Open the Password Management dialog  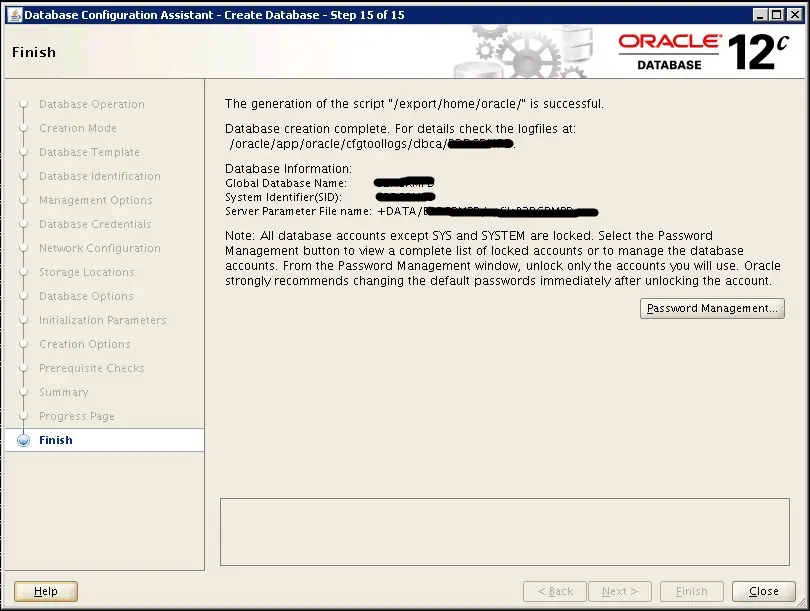pos(712,308)
